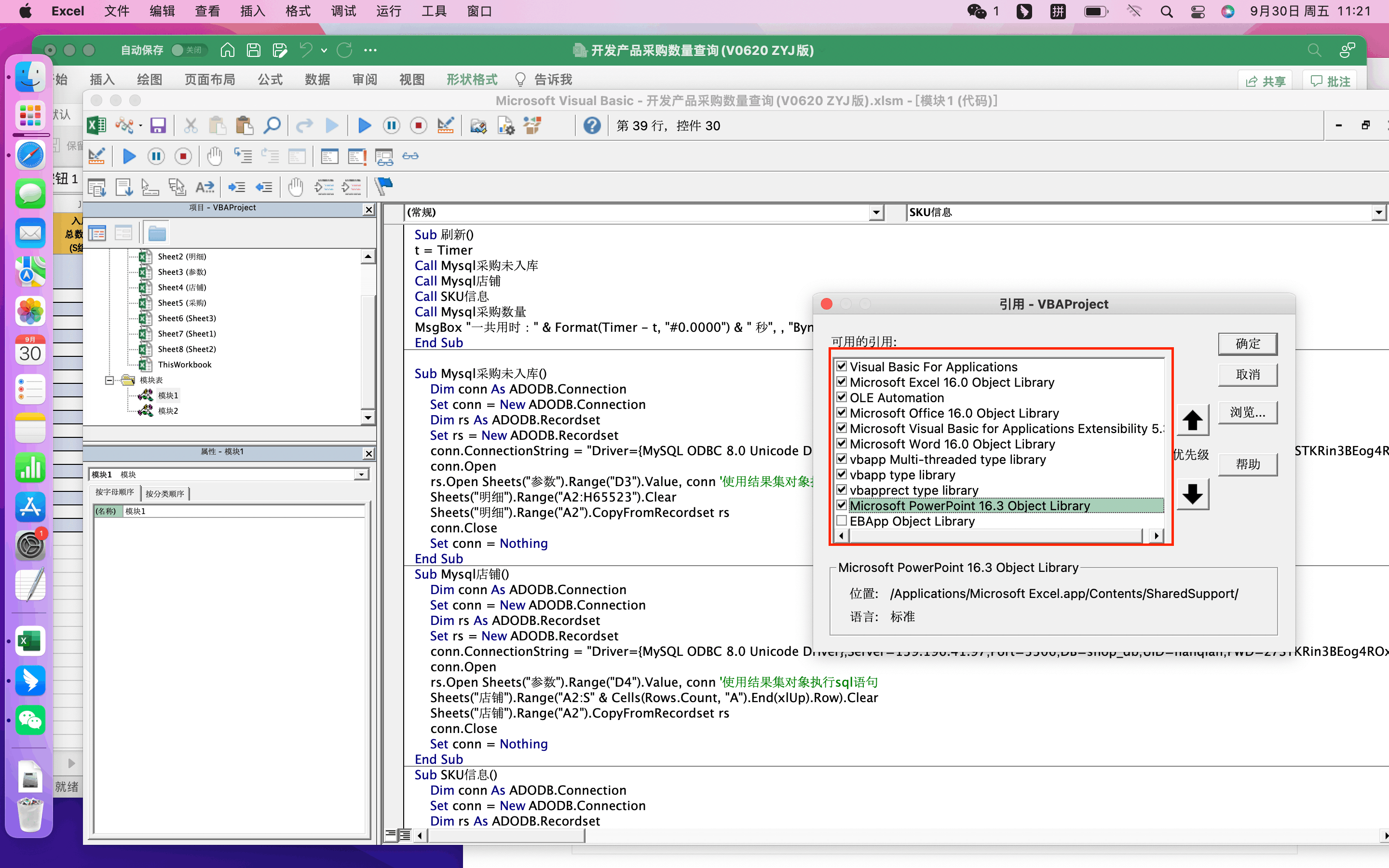Uncheck Microsoft PowerPoint 16.3 Object Library
This screenshot has width=1389, height=868.
[842, 505]
